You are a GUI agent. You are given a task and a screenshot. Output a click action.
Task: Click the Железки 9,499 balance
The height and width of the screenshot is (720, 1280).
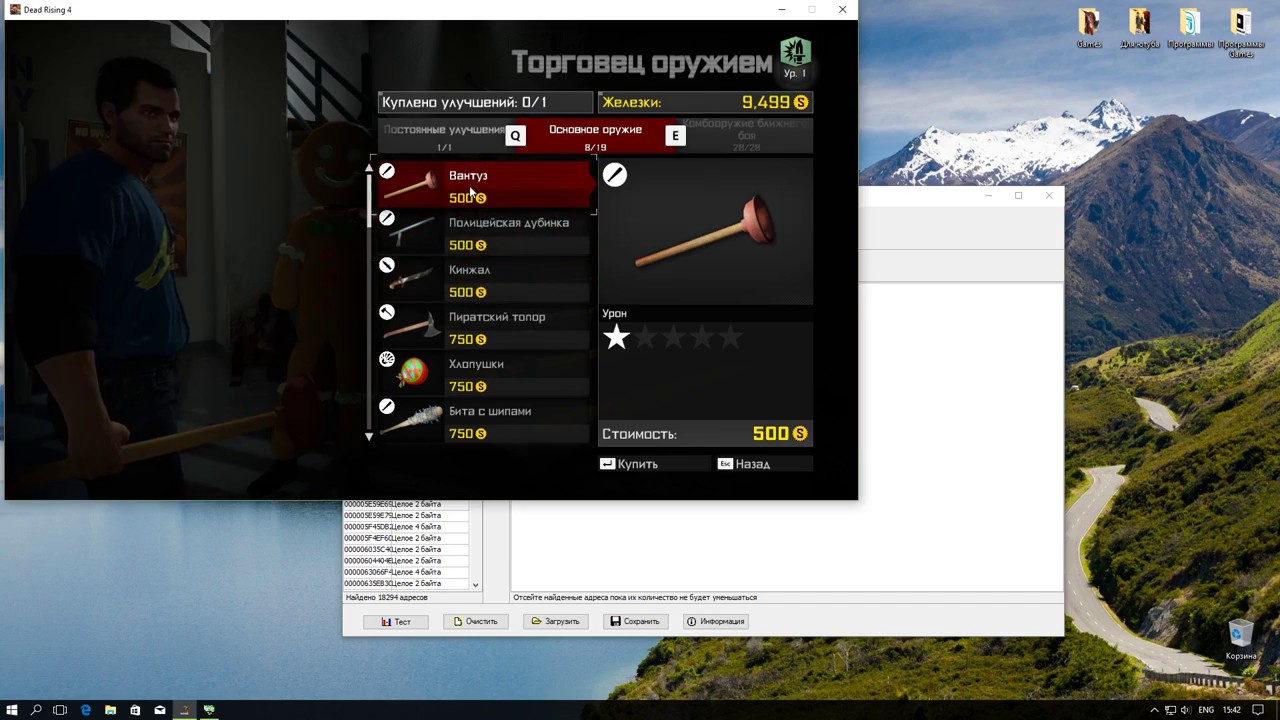pos(705,102)
